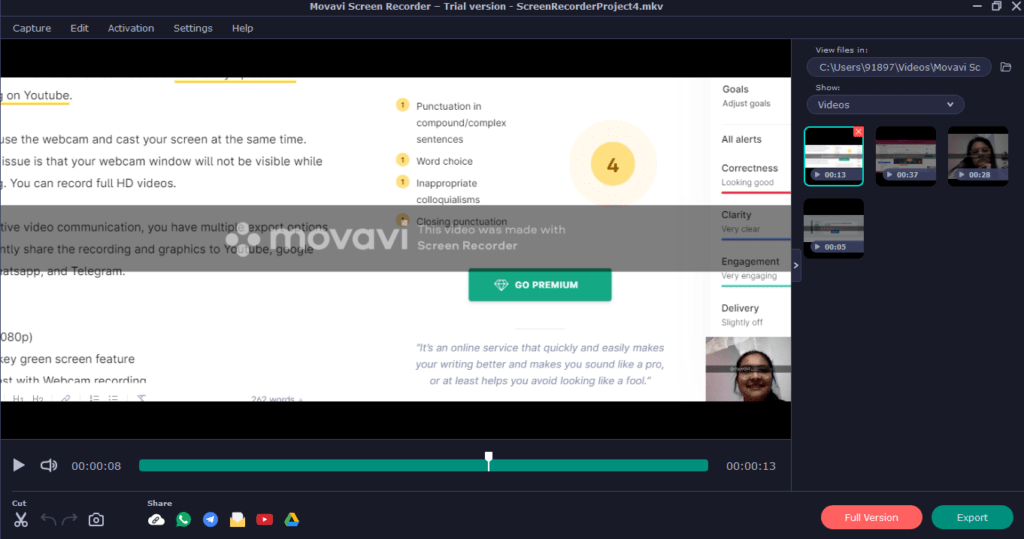This screenshot has width=1024, height=539.
Task: Take a snapshot with camera icon
Action: click(96, 519)
